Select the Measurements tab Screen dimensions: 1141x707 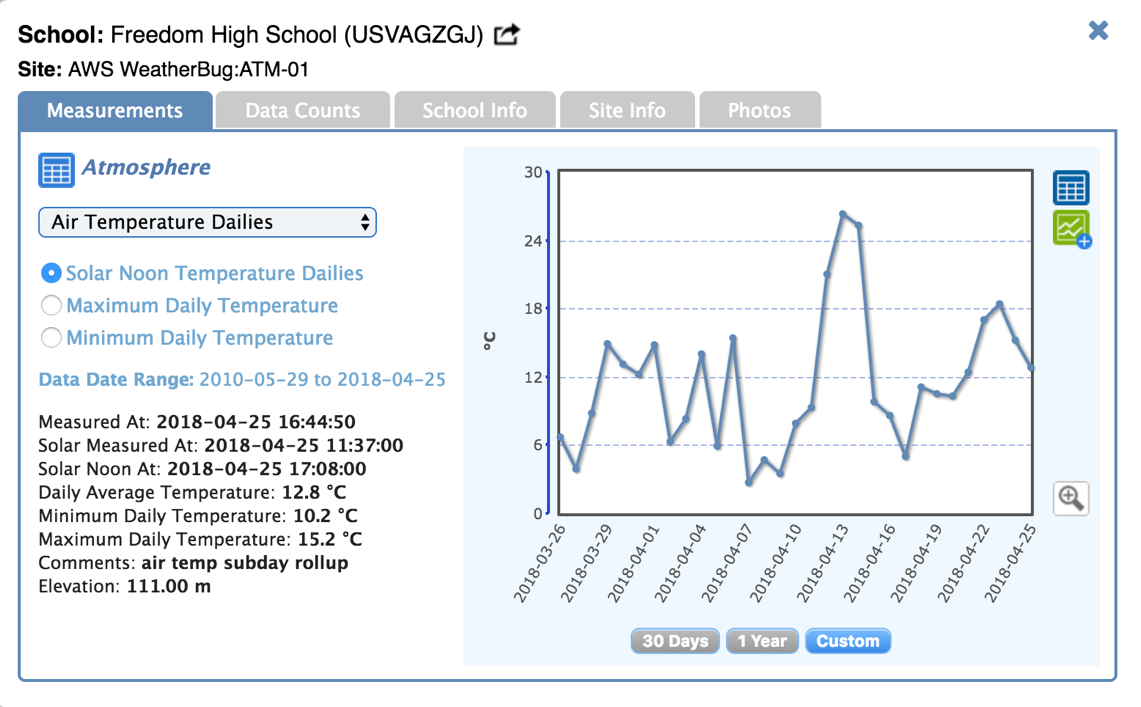pos(115,110)
